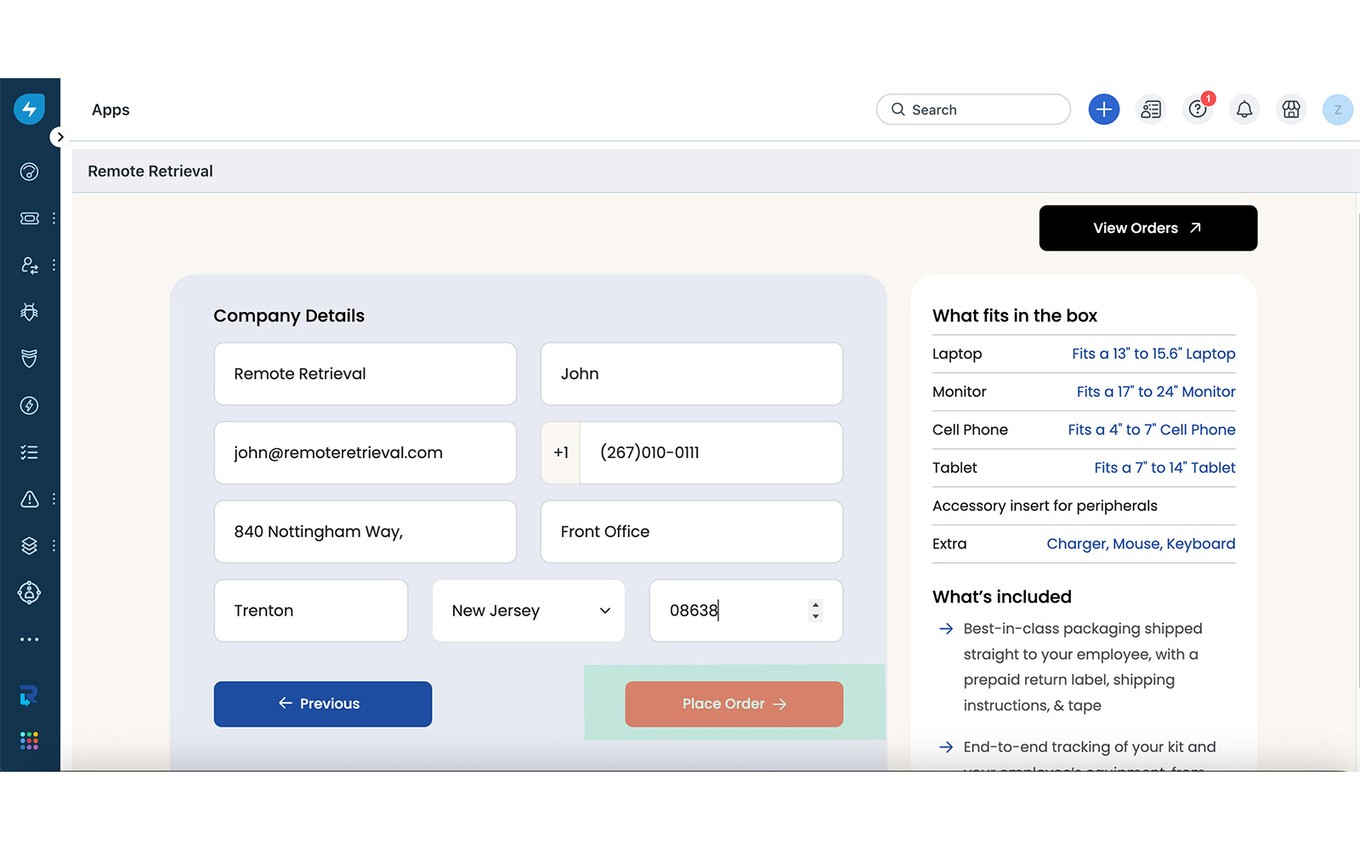Open the Dashboard gauge icon in sidebar
Image resolution: width=1360 pixels, height=850 pixels.
(29, 172)
